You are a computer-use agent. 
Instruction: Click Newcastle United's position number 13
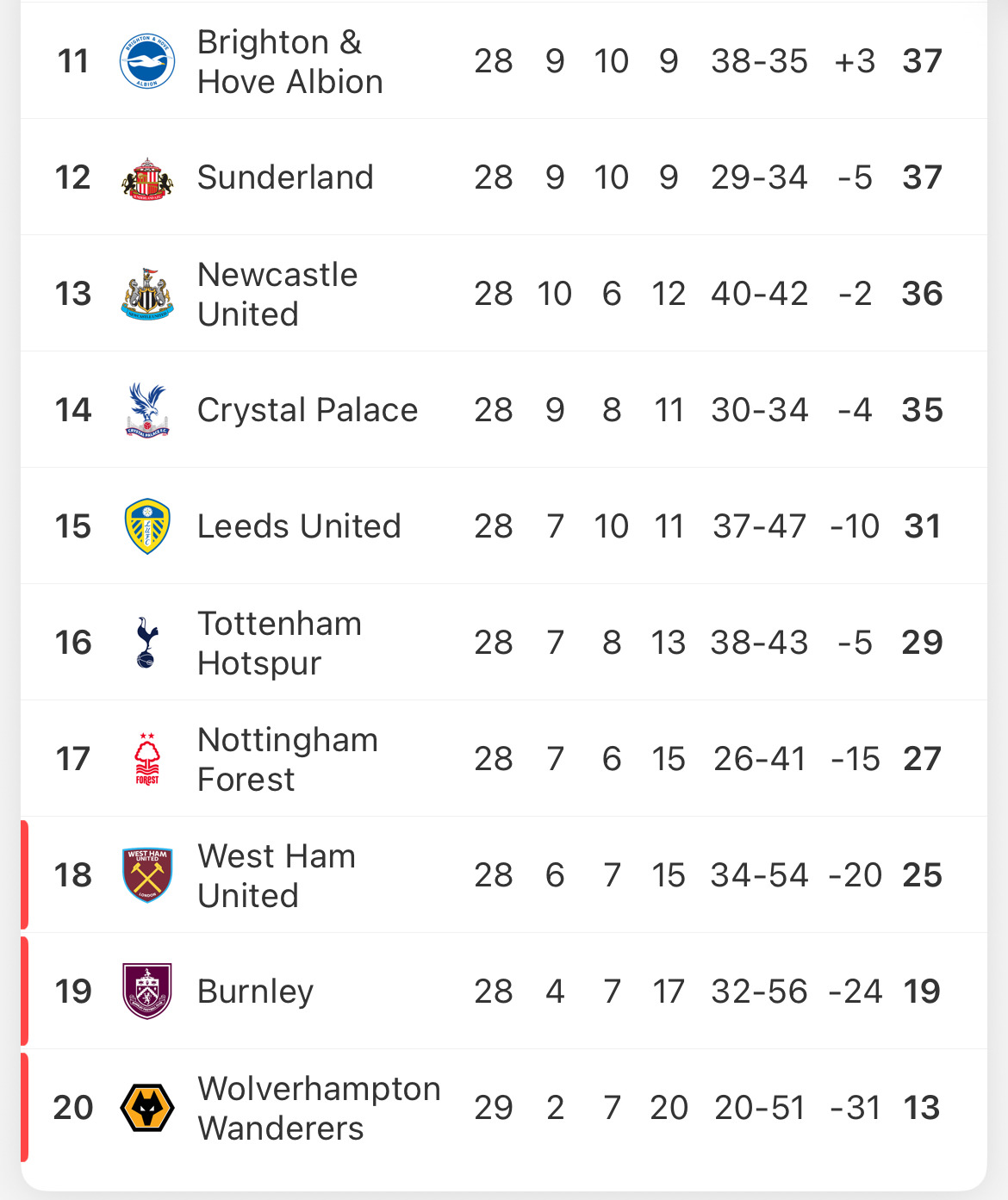point(73,294)
